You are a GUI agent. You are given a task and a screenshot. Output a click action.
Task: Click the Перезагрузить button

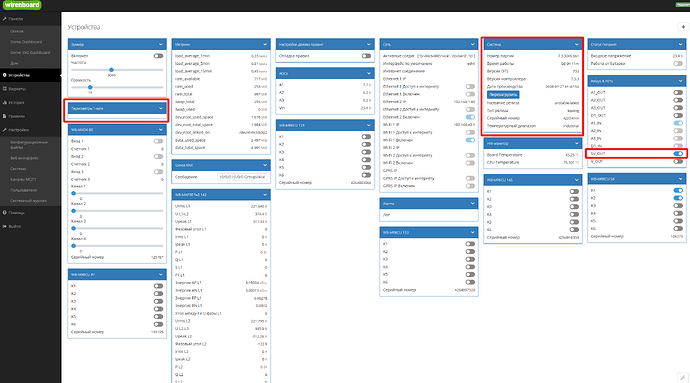(x=503, y=95)
